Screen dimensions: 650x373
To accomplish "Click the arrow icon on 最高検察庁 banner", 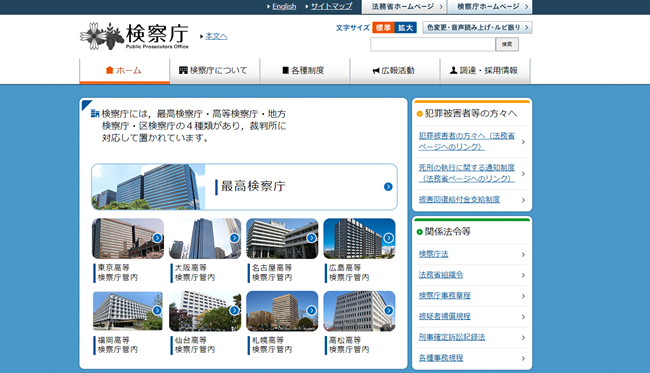I will coord(388,187).
